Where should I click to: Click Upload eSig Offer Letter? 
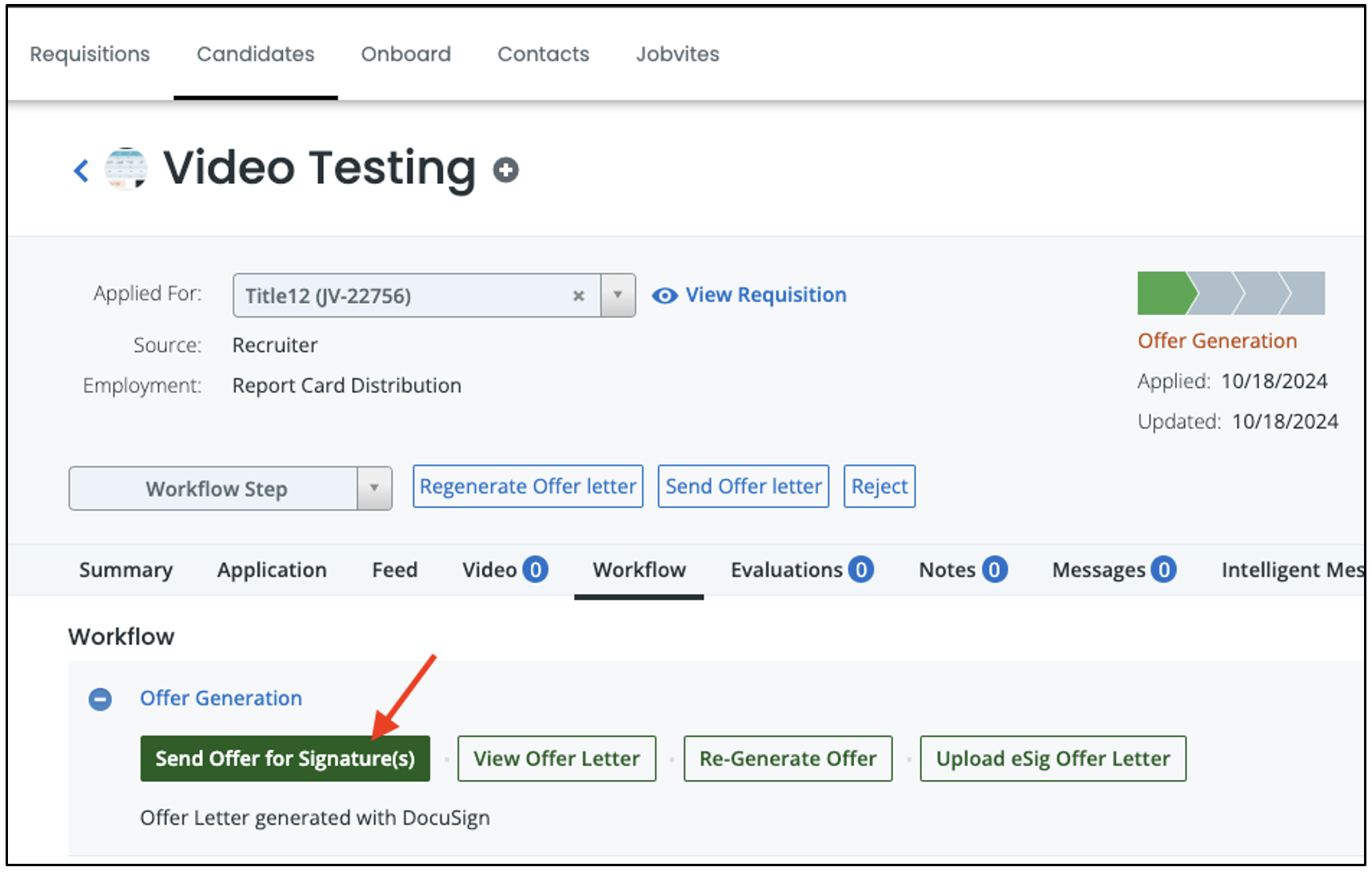(x=1052, y=758)
